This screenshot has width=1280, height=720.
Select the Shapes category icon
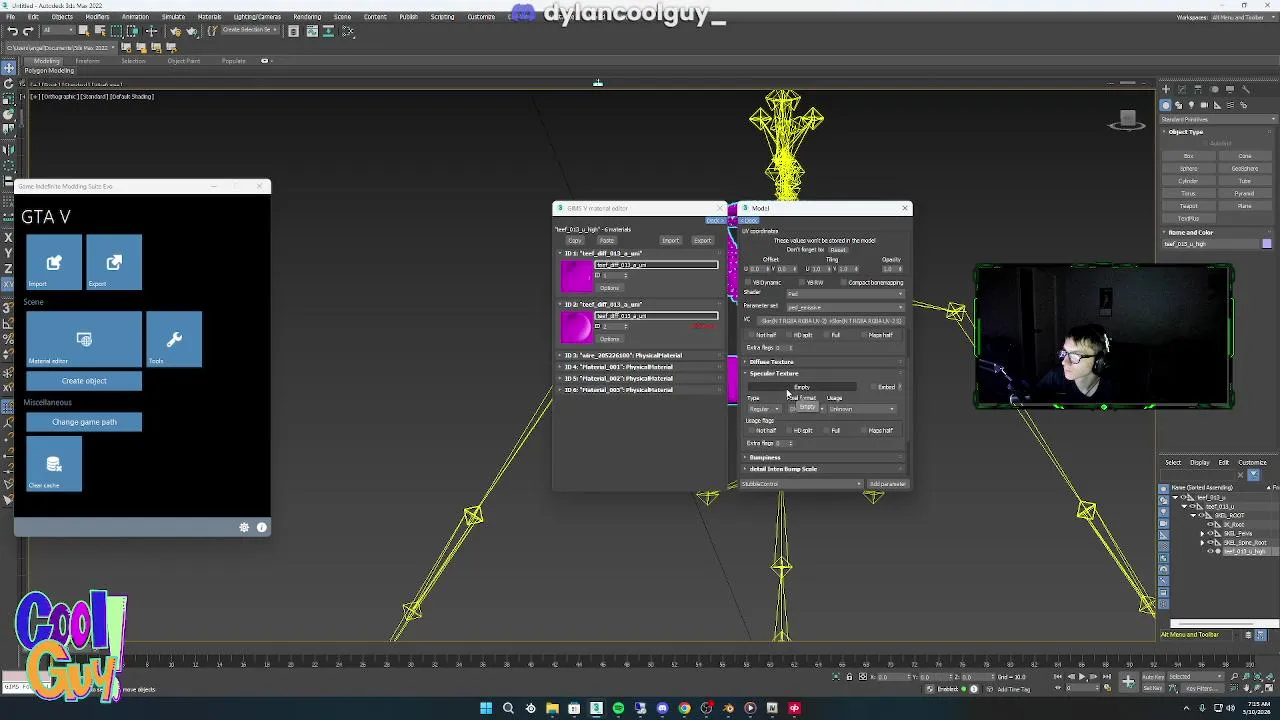(1178, 105)
